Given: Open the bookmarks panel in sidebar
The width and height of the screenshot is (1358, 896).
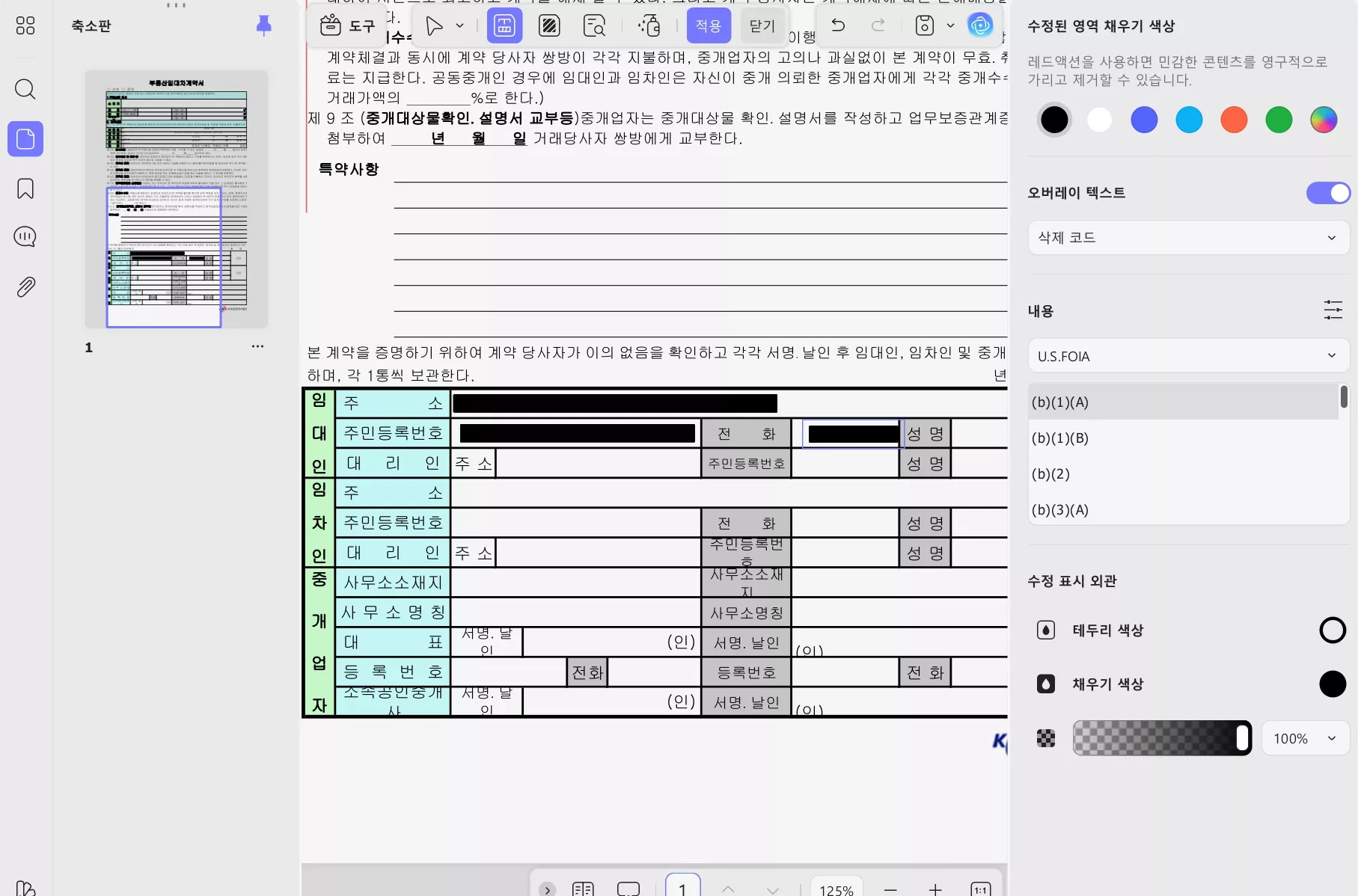Looking at the screenshot, I should (25, 189).
